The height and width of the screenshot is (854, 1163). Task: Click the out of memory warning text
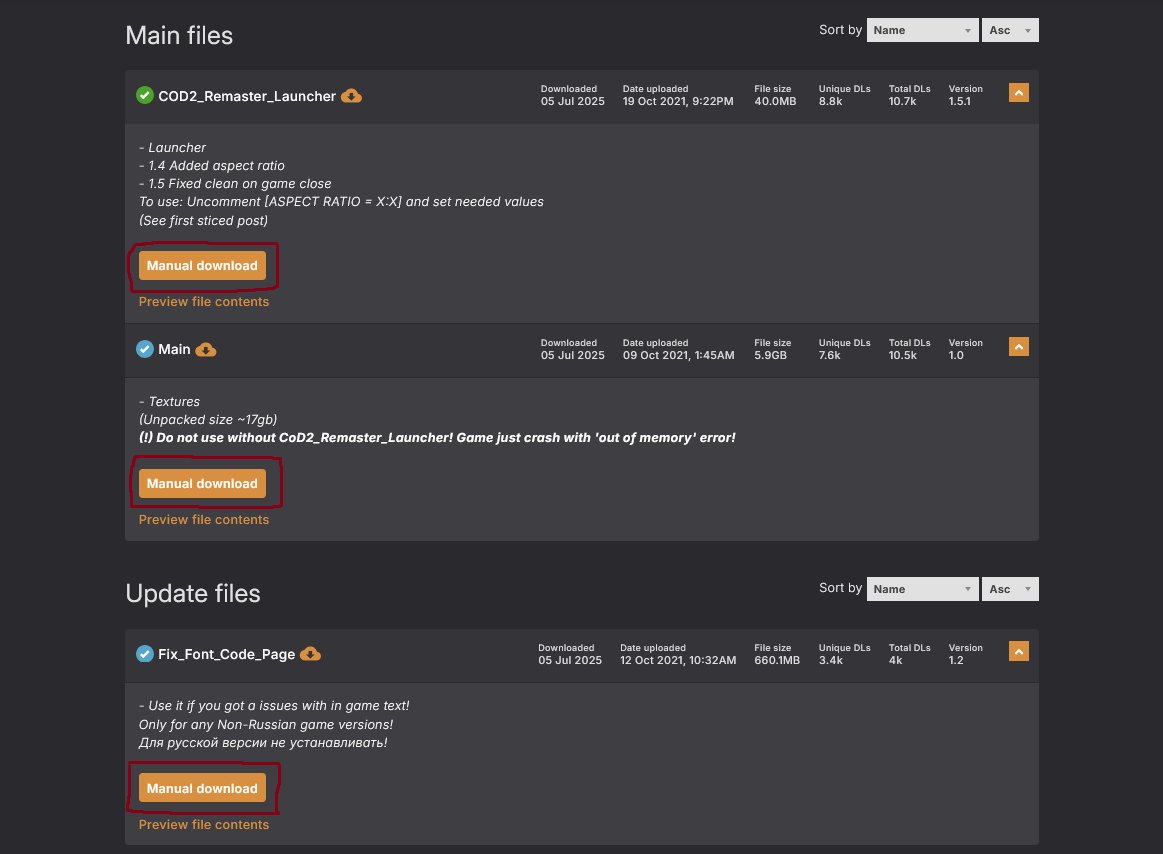pyautogui.click(x=437, y=438)
